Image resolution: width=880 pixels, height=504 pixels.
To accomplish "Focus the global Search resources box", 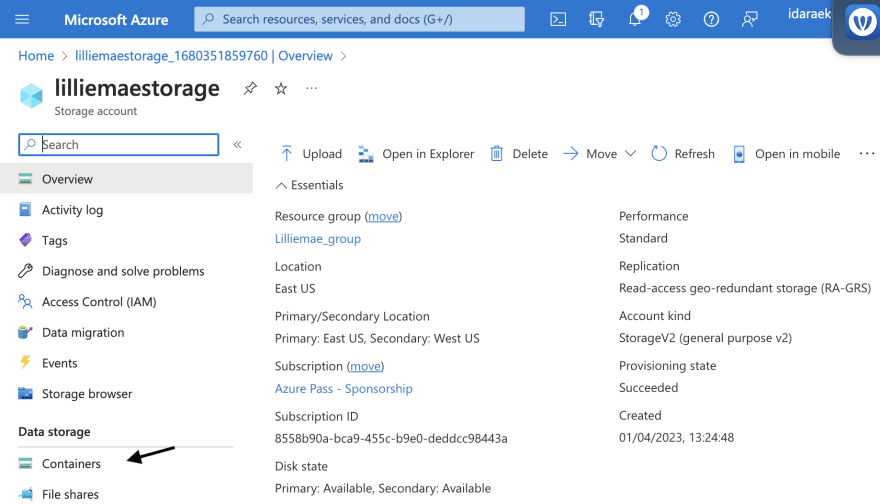I will point(359,19).
